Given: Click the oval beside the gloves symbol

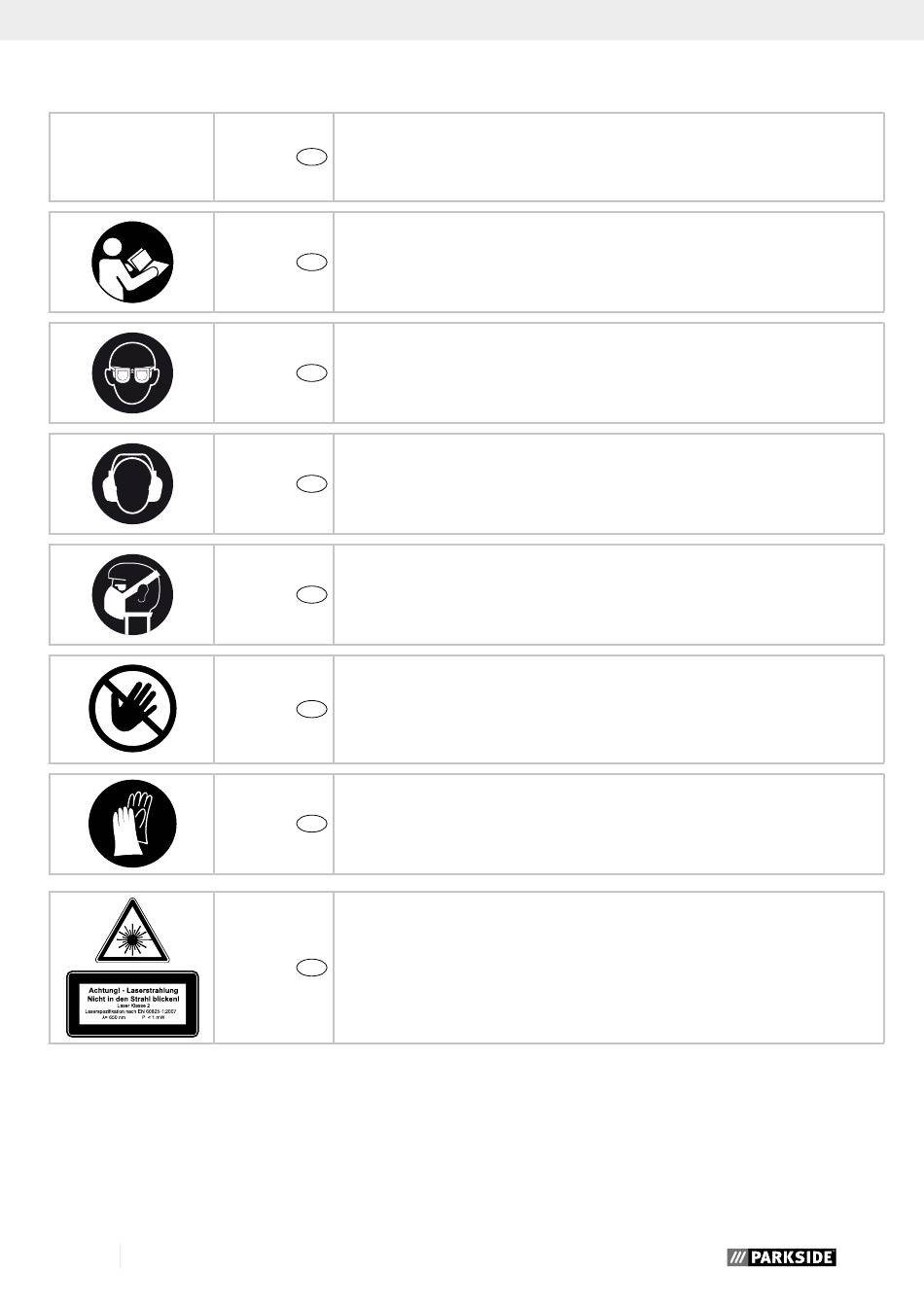Looking at the screenshot, I should (312, 824).
